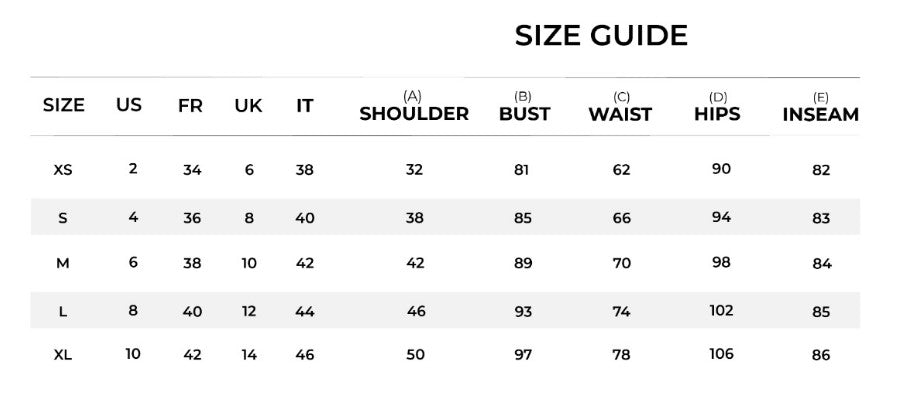This screenshot has width=907, height=400.
Task: Click shoulder value 32 in XS row
Action: [x=414, y=169]
